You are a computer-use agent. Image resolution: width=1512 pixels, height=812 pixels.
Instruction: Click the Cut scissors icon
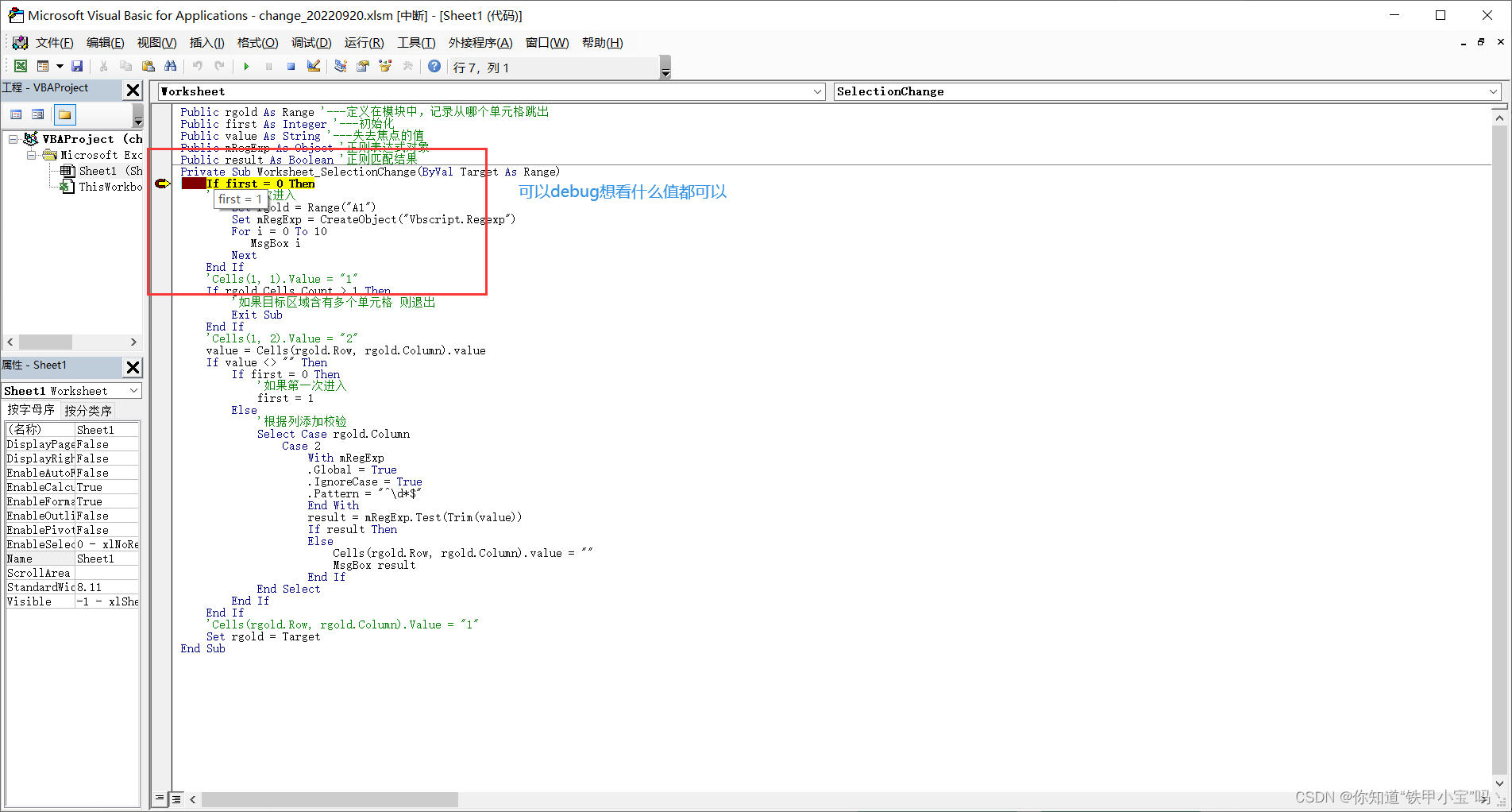point(103,67)
